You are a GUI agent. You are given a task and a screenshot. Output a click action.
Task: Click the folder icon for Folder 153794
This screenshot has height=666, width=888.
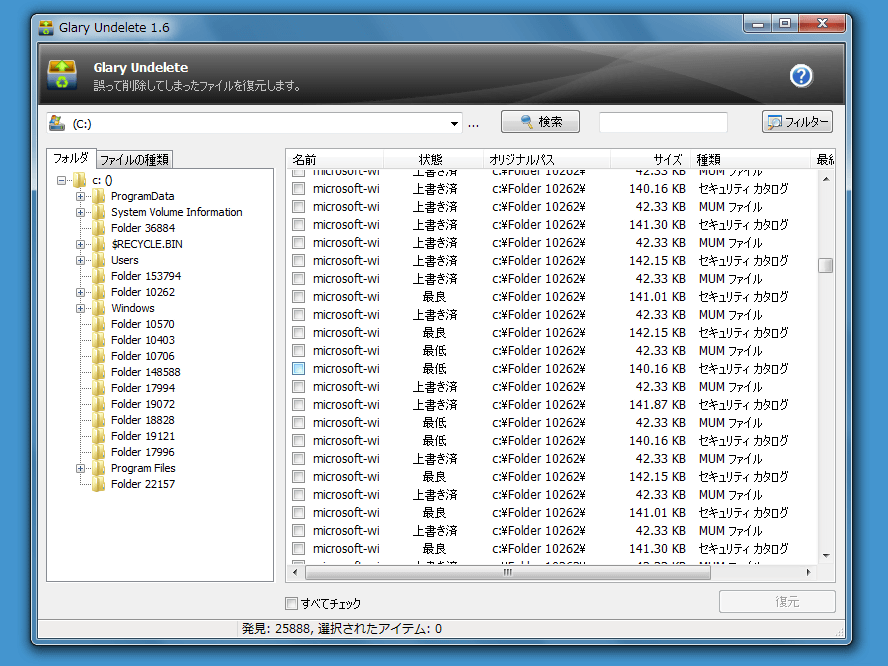tap(99, 276)
